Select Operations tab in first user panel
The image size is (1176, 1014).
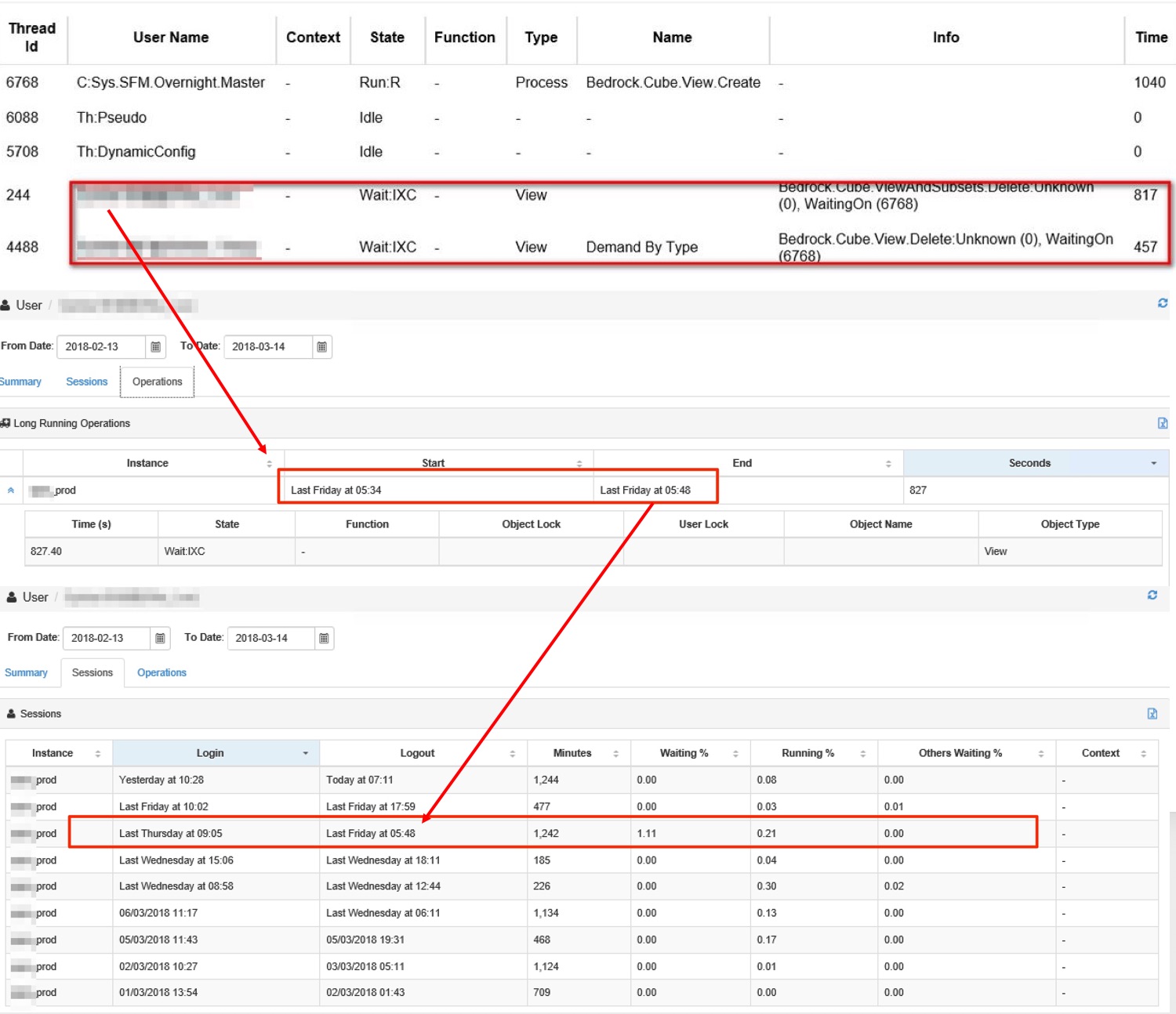pos(157,382)
